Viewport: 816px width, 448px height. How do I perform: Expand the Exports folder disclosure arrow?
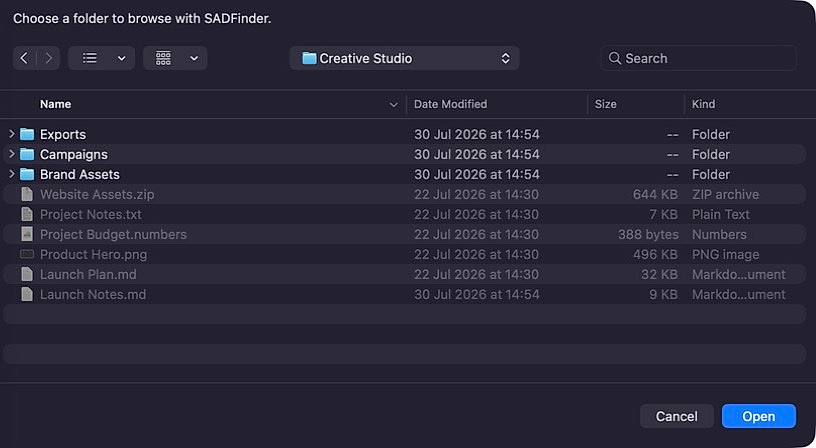point(11,134)
